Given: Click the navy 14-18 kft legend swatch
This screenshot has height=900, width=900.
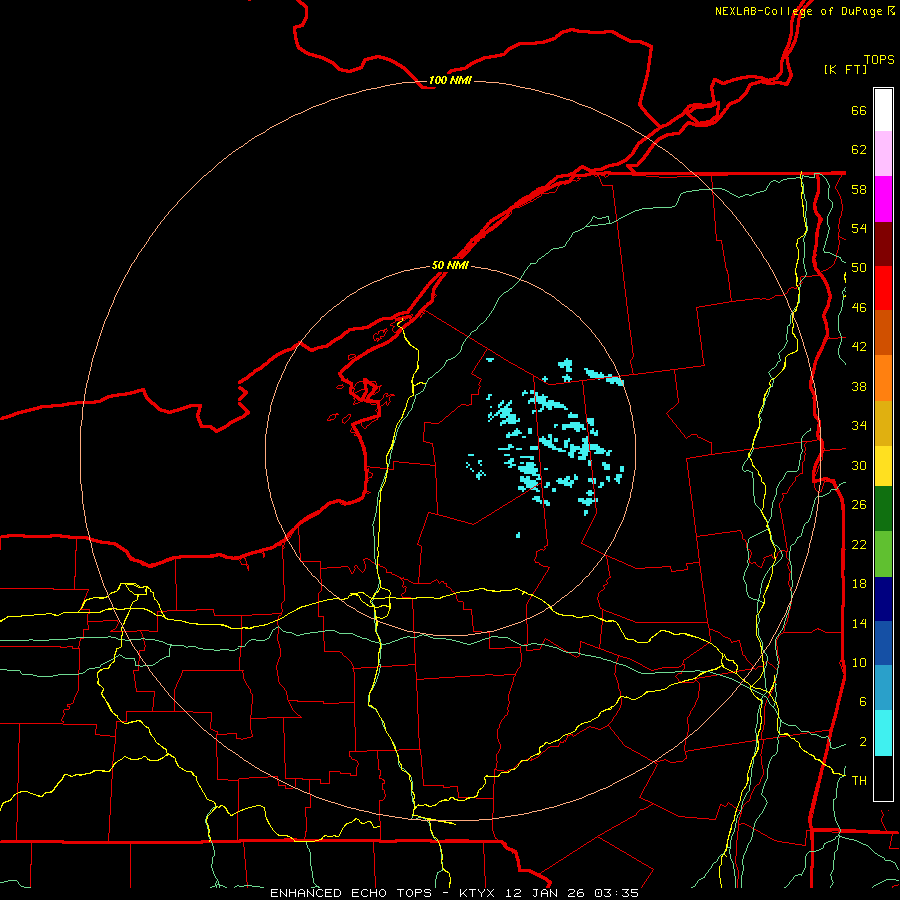Looking at the screenshot, I should point(883,599).
